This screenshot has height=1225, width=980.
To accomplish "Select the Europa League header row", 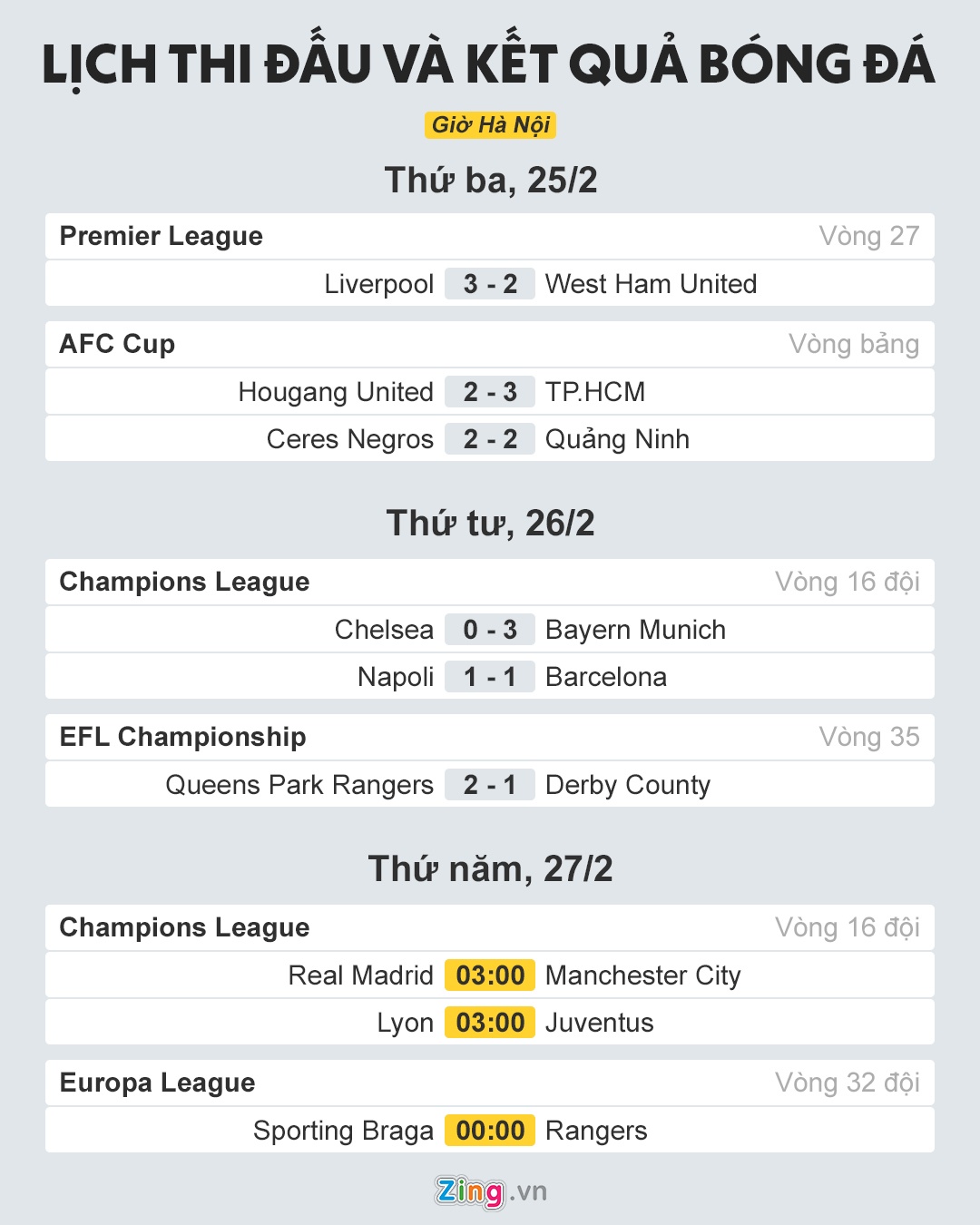I will (490, 1083).
